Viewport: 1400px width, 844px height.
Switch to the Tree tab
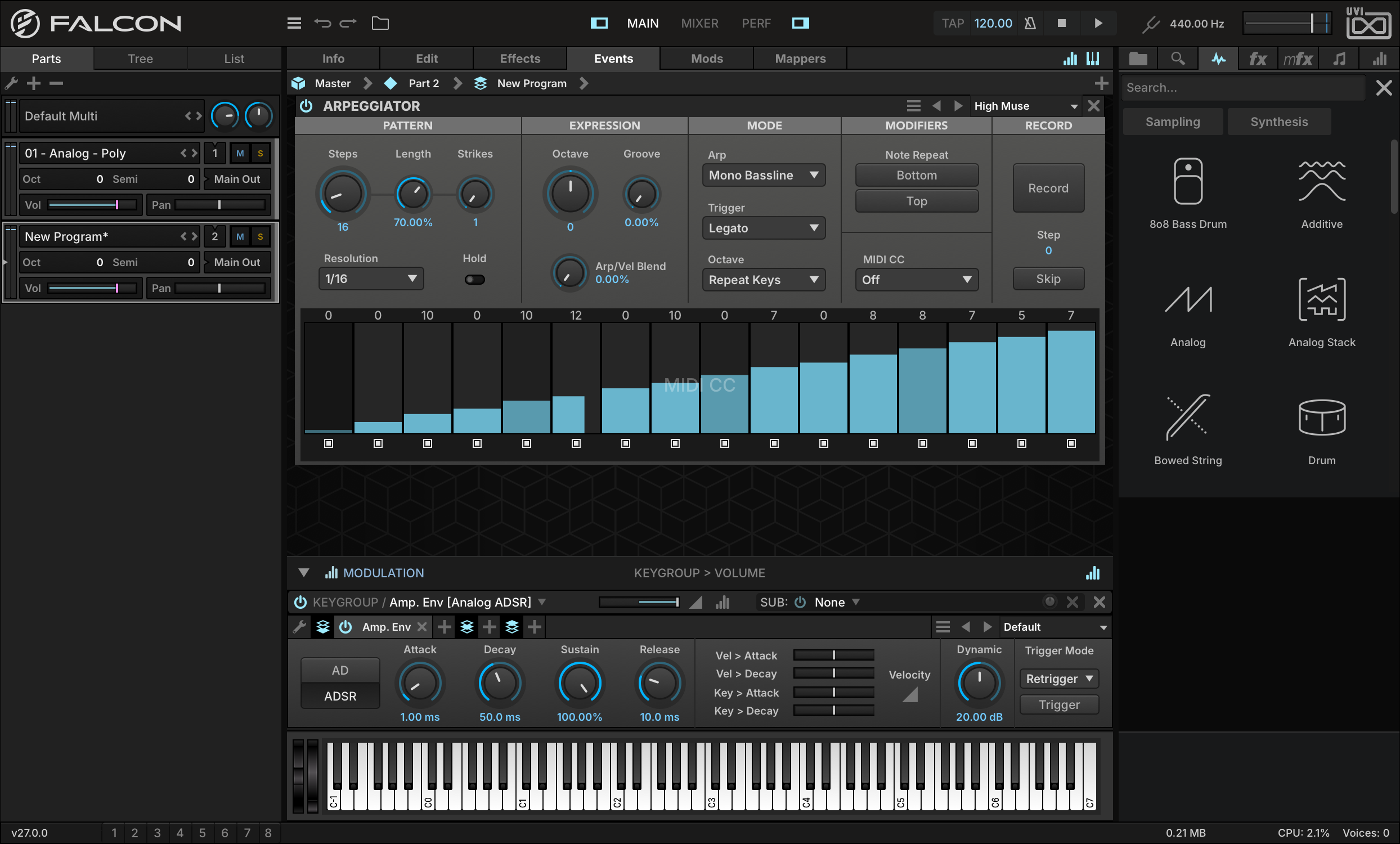pos(140,59)
